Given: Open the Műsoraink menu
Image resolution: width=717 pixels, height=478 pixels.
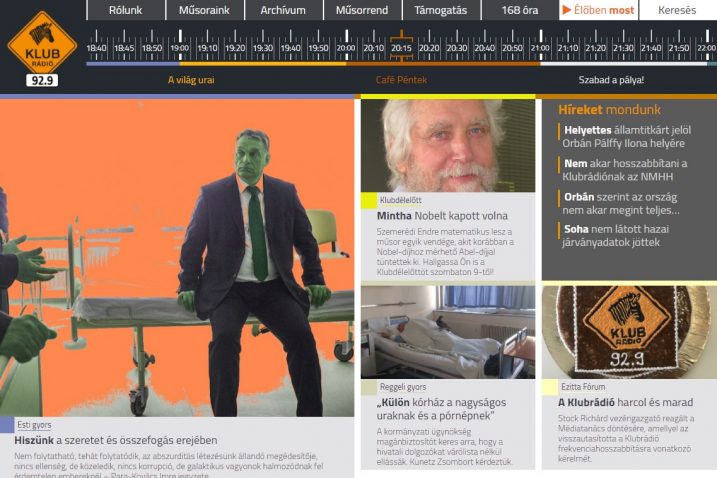Looking at the screenshot, I should (x=204, y=10).
